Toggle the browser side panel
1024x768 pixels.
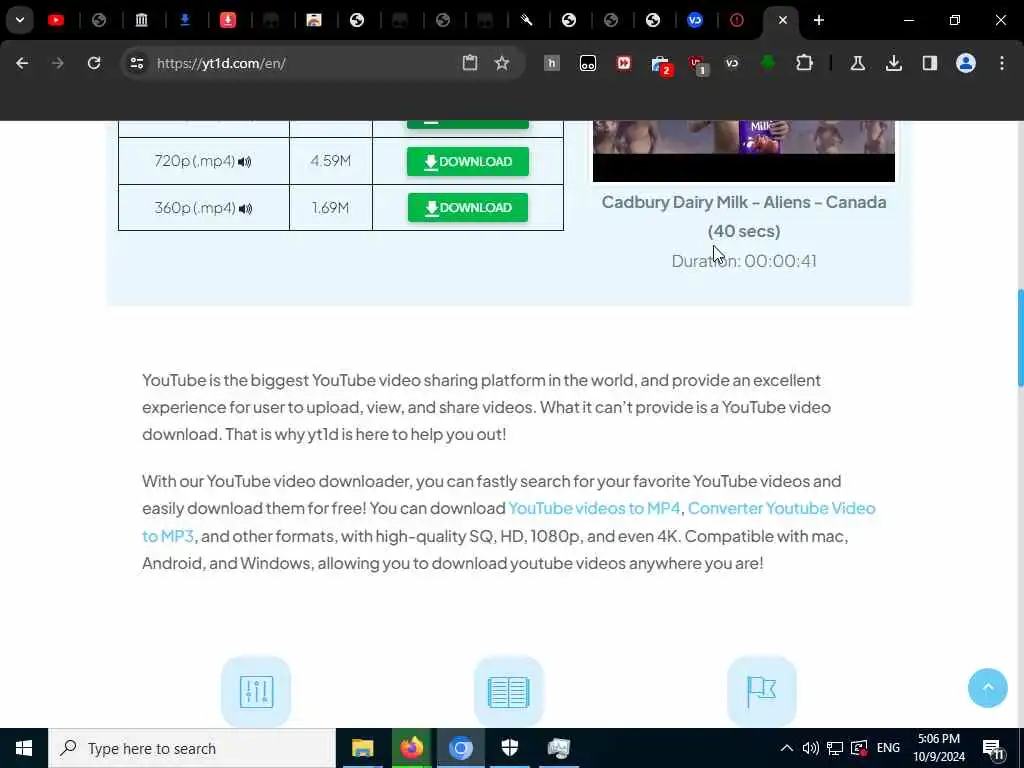pos(930,63)
